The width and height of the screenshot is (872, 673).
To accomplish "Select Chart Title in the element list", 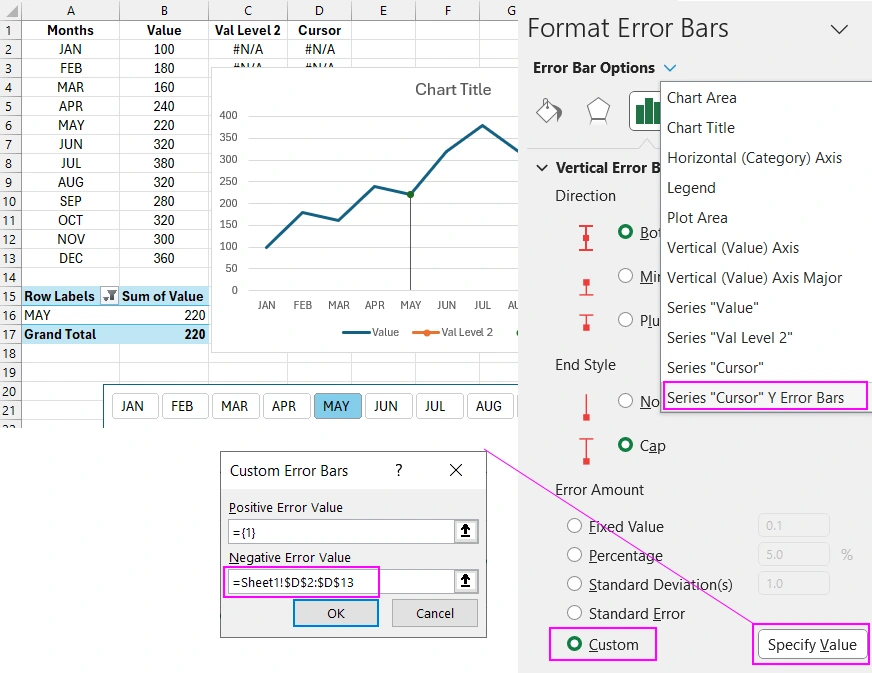I will (x=701, y=128).
